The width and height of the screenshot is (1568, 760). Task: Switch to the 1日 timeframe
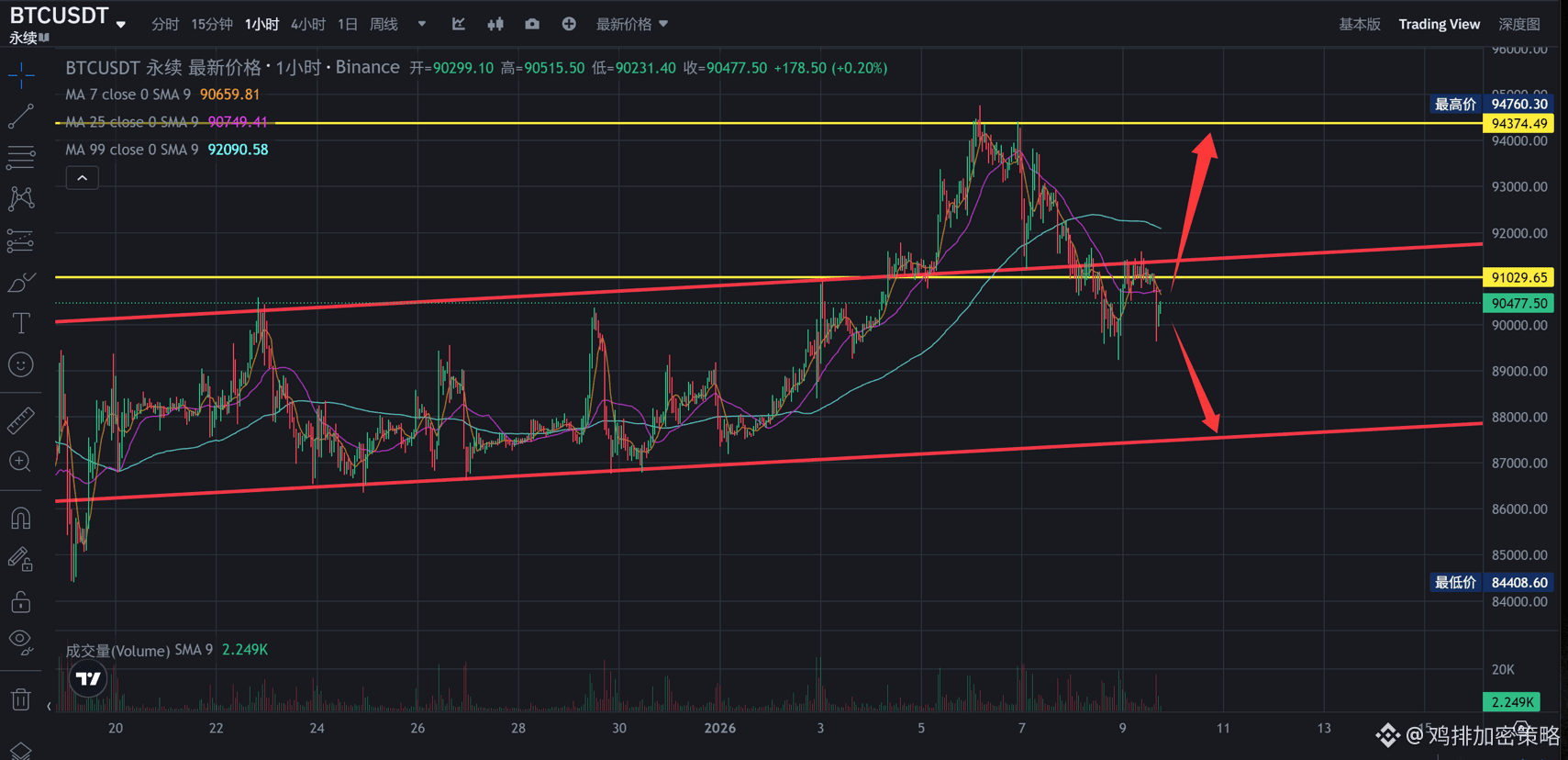coord(348,25)
